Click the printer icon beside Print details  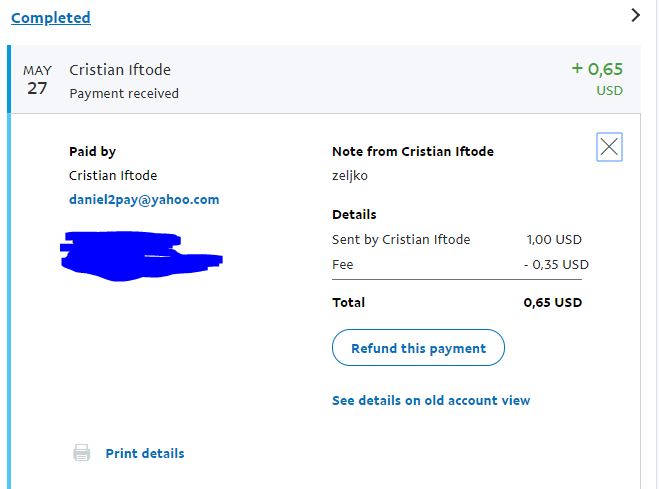click(82, 453)
